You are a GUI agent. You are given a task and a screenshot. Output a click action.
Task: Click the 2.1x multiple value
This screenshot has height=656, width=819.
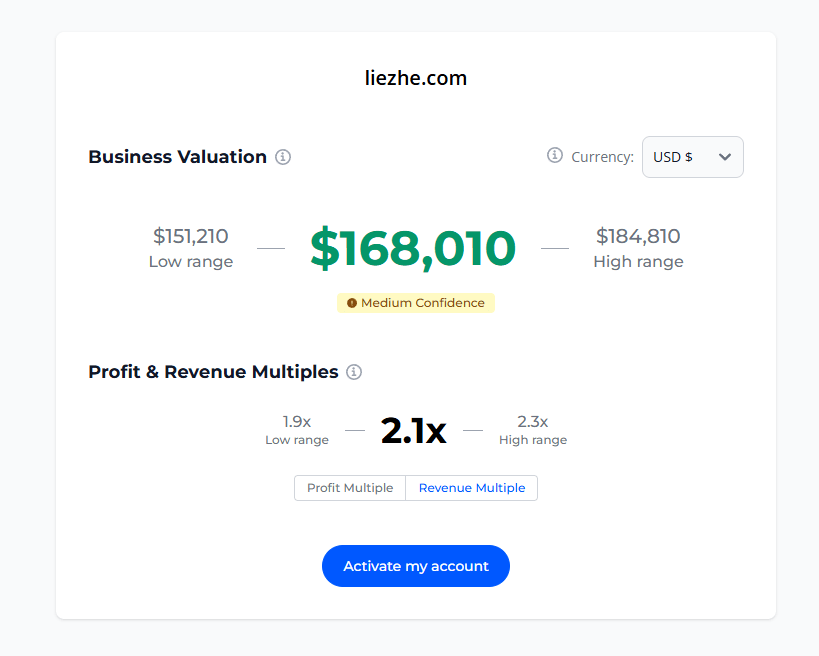pos(414,431)
